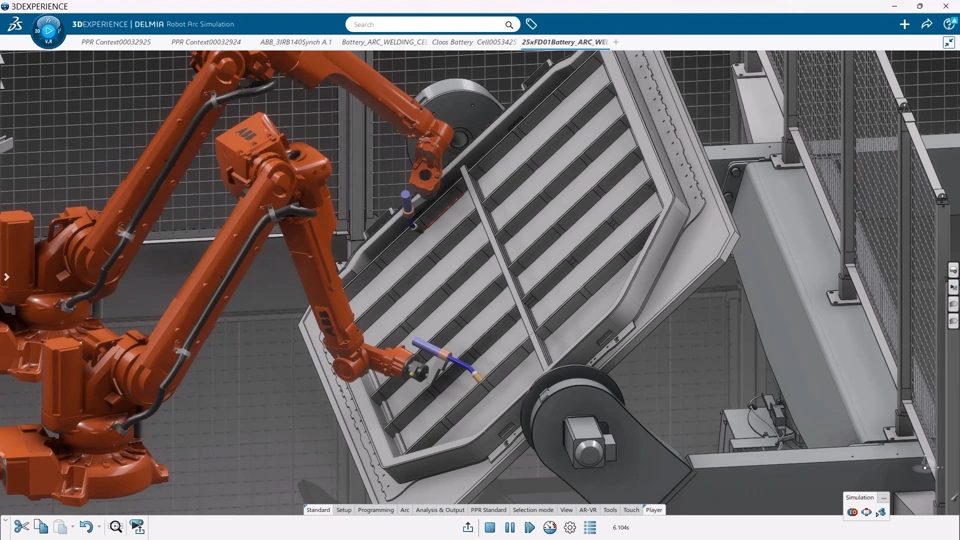Step the simulation forward
960x540 pixels.
coord(530,527)
